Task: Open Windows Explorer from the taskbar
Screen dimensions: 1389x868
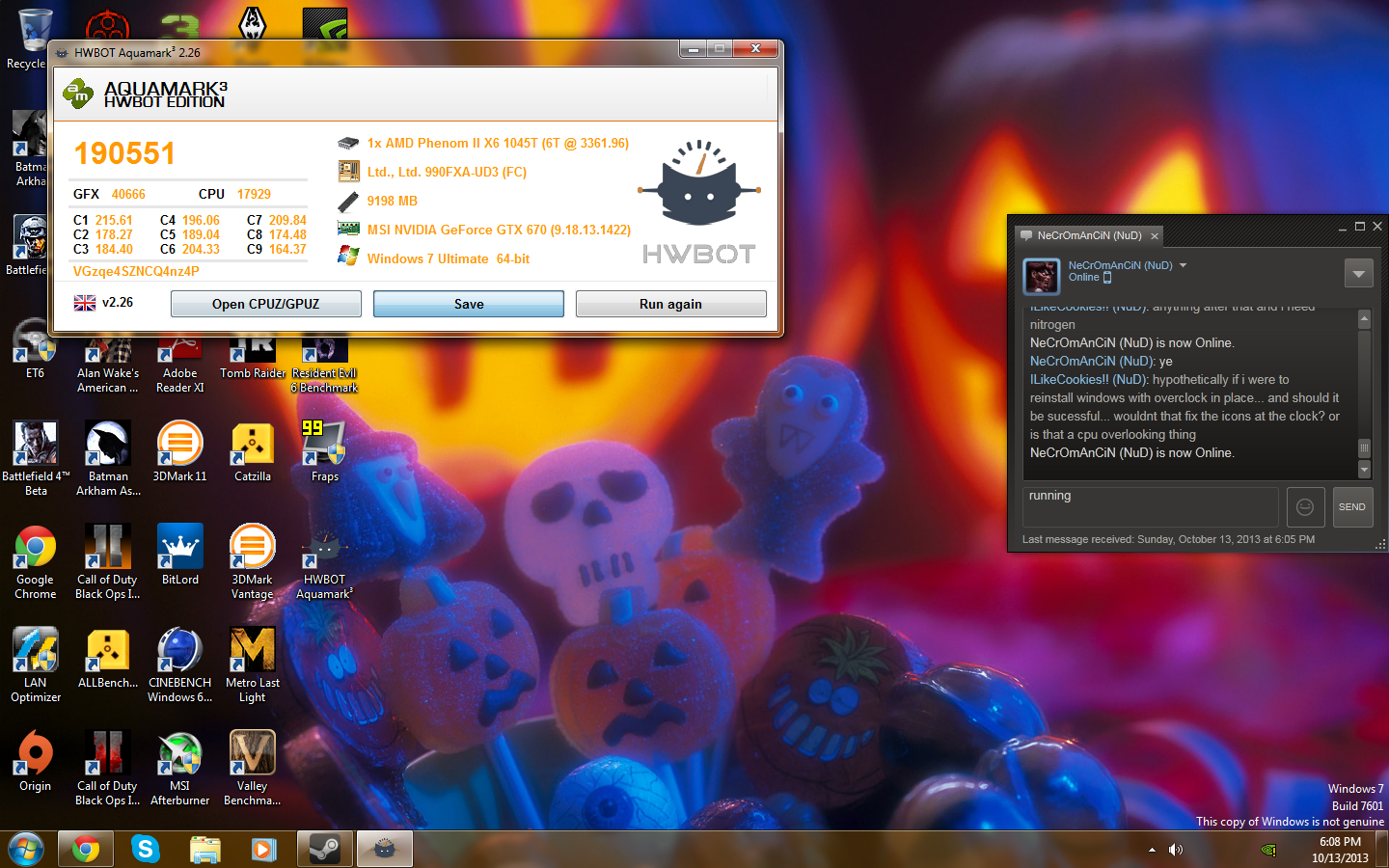Action: [204, 850]
